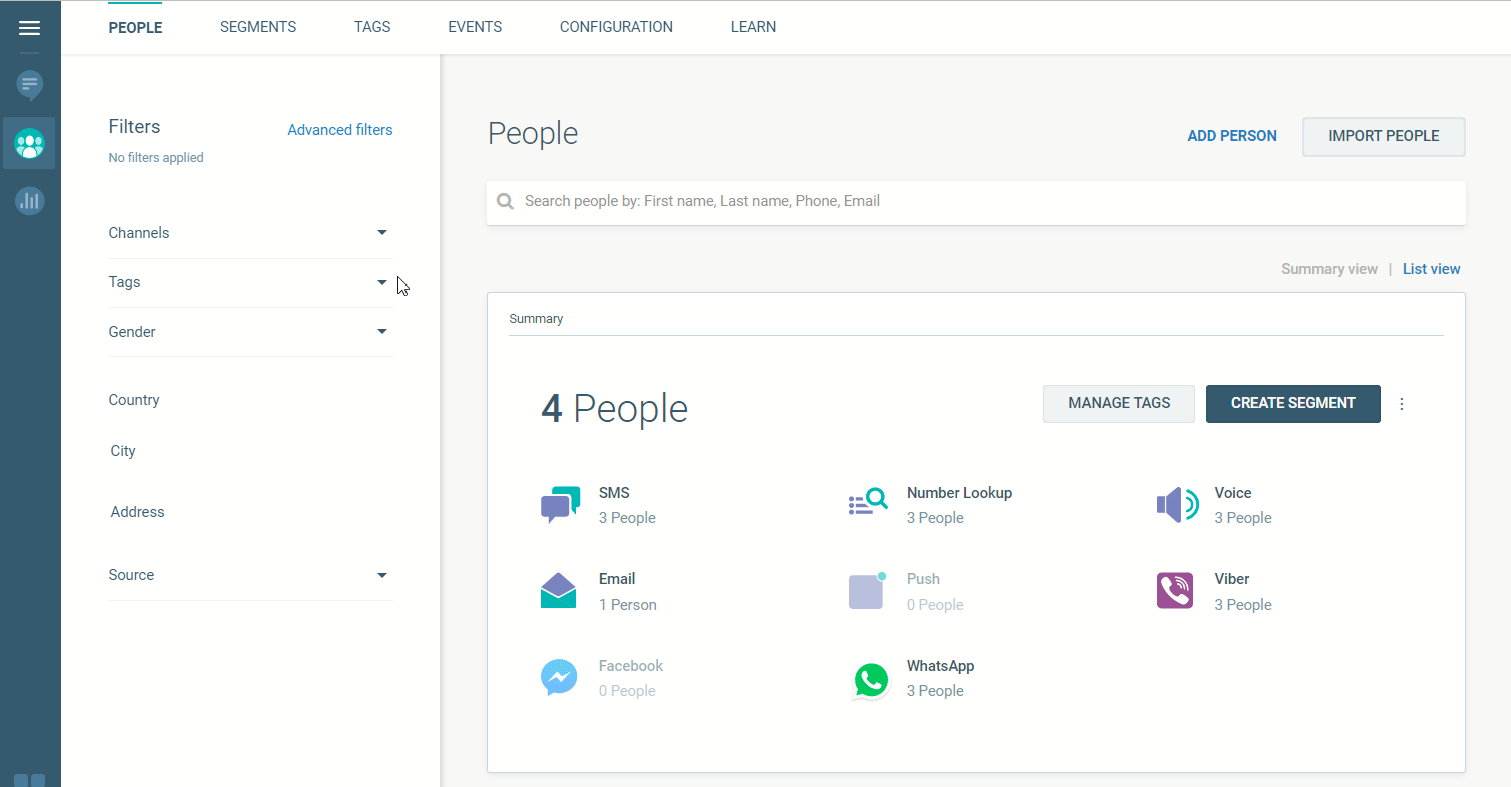
Task: Click the Email envelope icon
Action: click(x=559, y=591)
